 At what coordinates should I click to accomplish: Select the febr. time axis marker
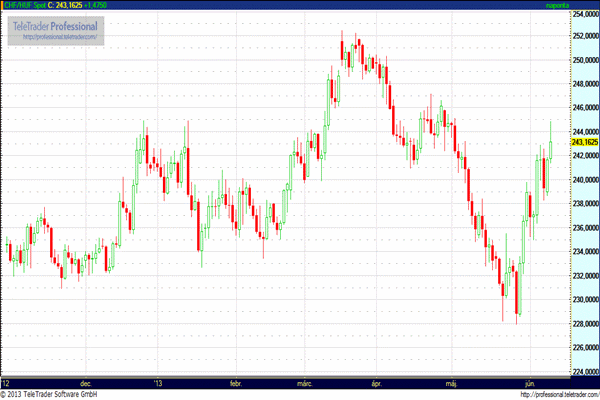point(237,383)
